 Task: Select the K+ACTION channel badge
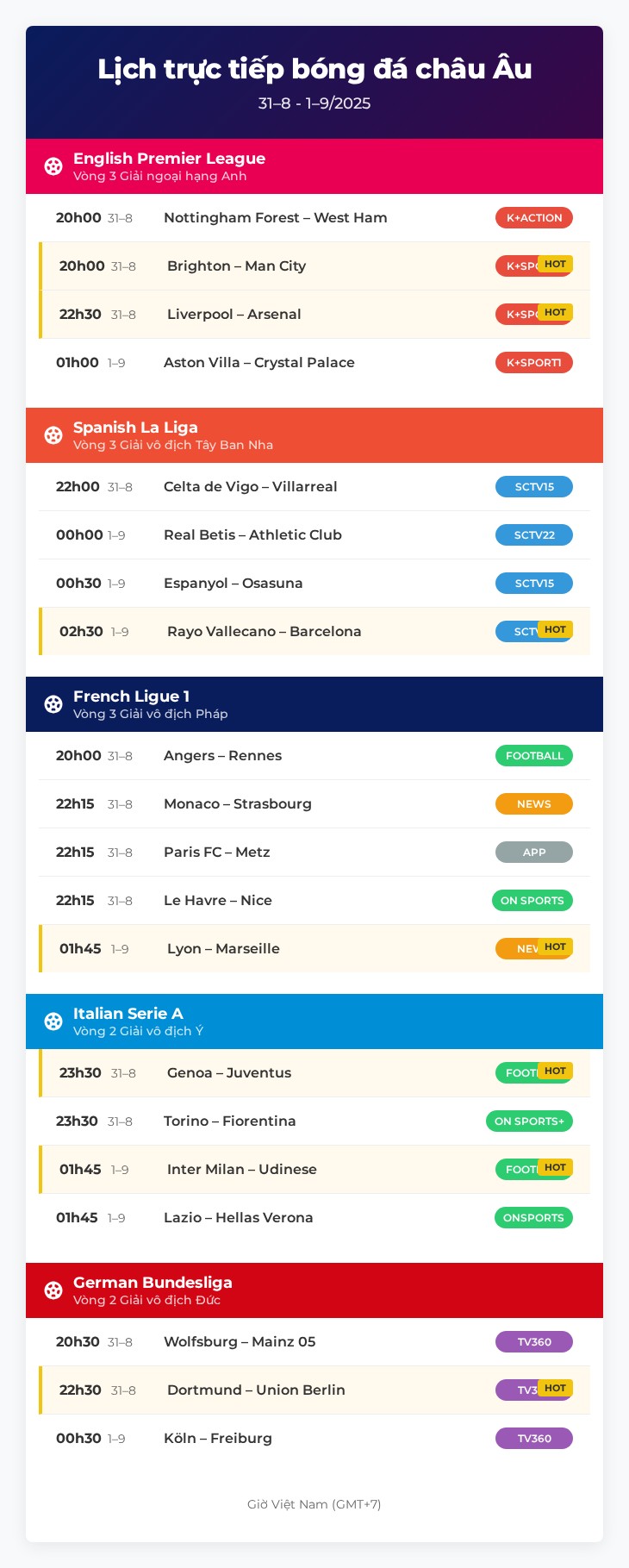(x=534, y=218)
